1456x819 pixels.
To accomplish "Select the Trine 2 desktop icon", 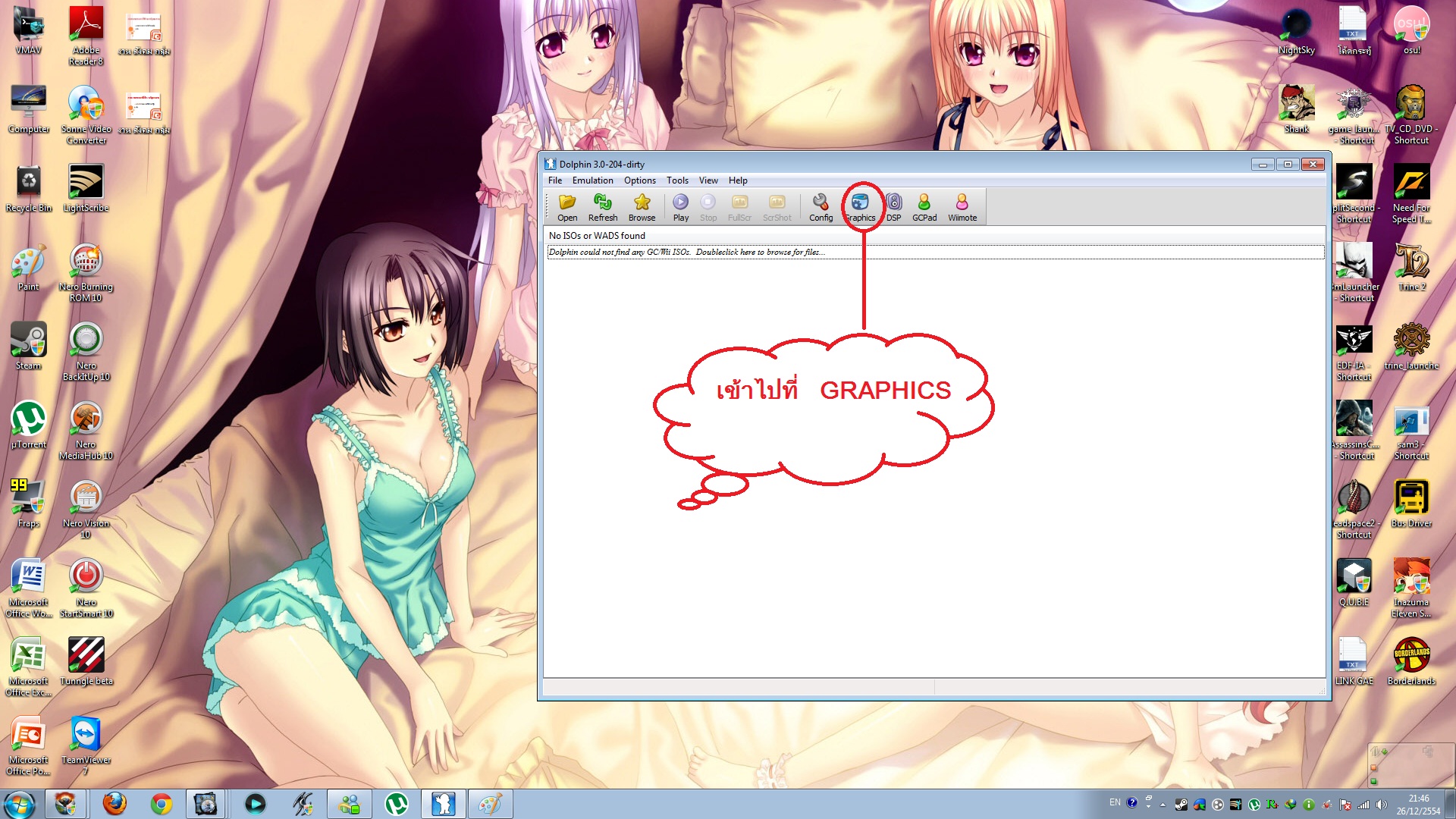I will [1412, 268].
